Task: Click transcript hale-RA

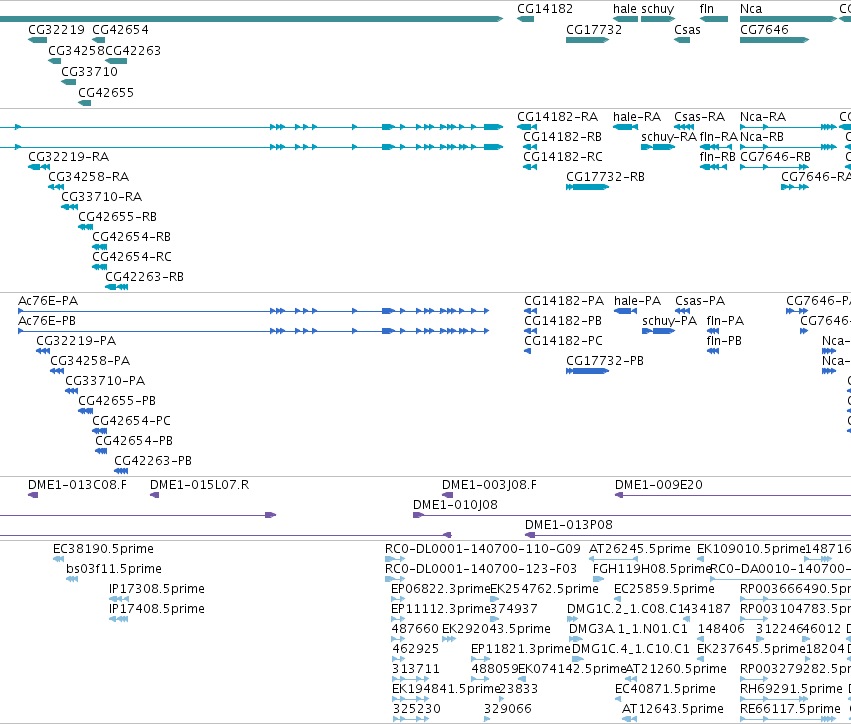Action: (x=637, y=117)
